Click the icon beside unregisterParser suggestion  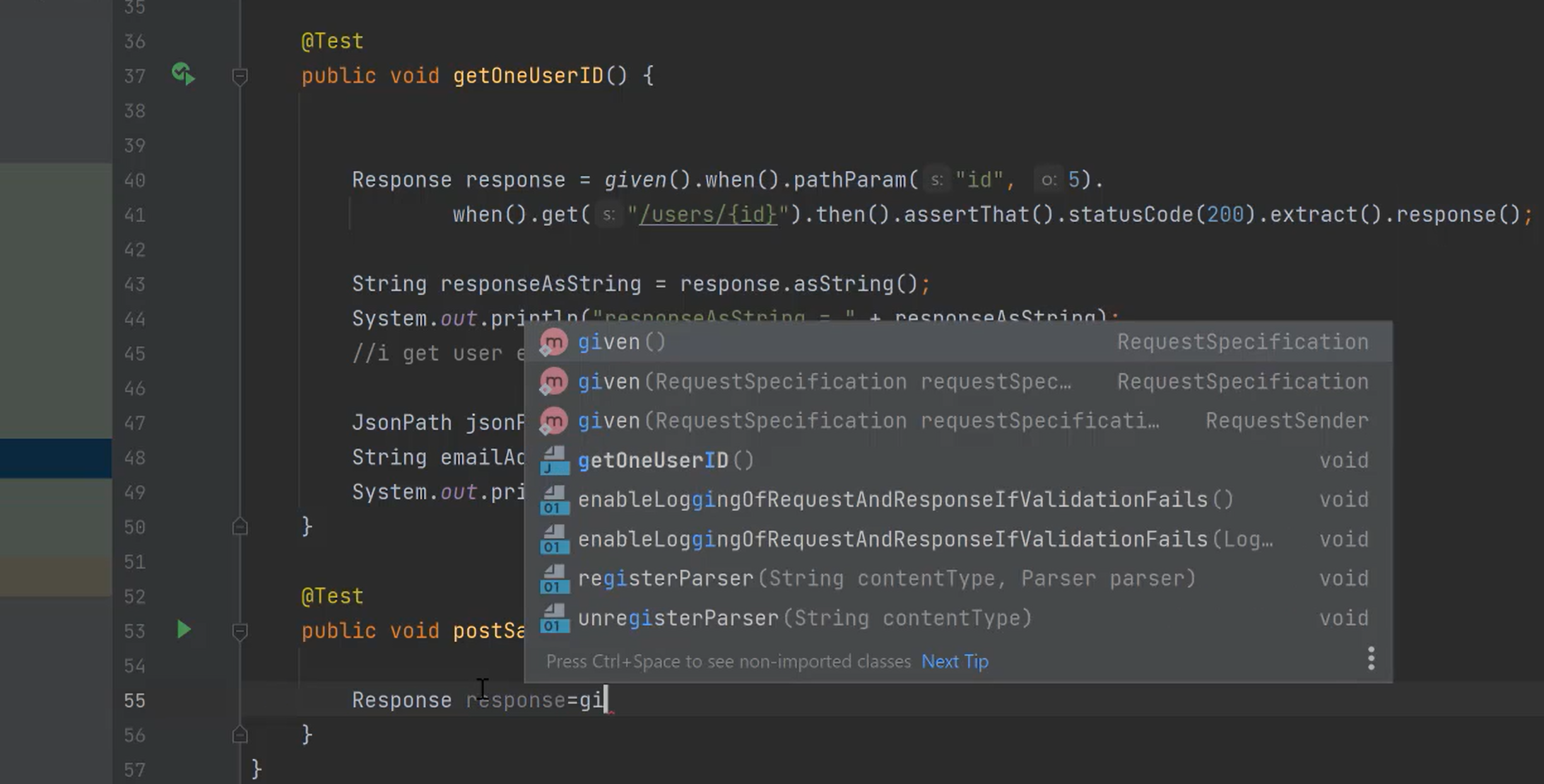pos(554,618)
